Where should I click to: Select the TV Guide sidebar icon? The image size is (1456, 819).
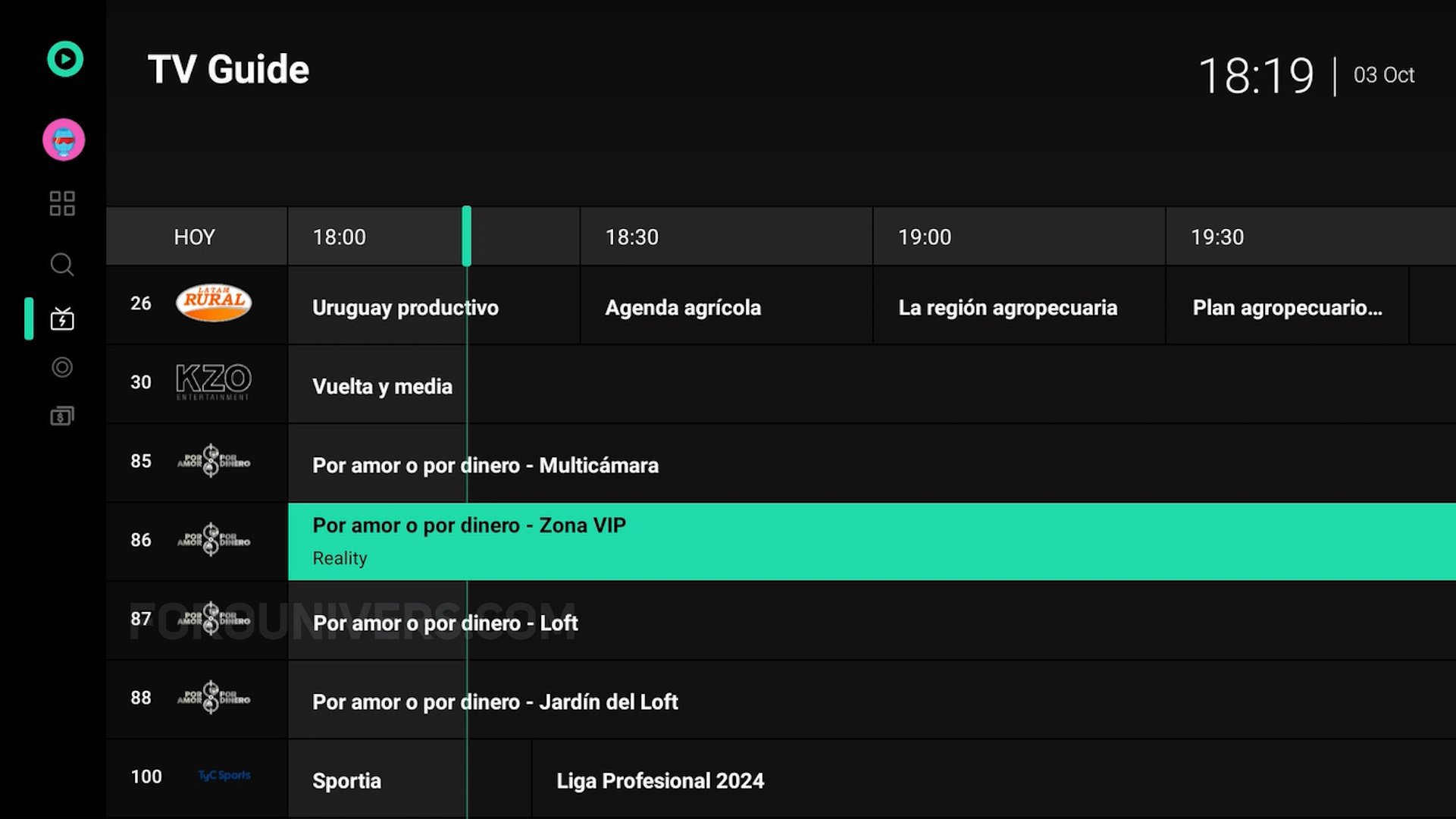(x=62, y=319)
